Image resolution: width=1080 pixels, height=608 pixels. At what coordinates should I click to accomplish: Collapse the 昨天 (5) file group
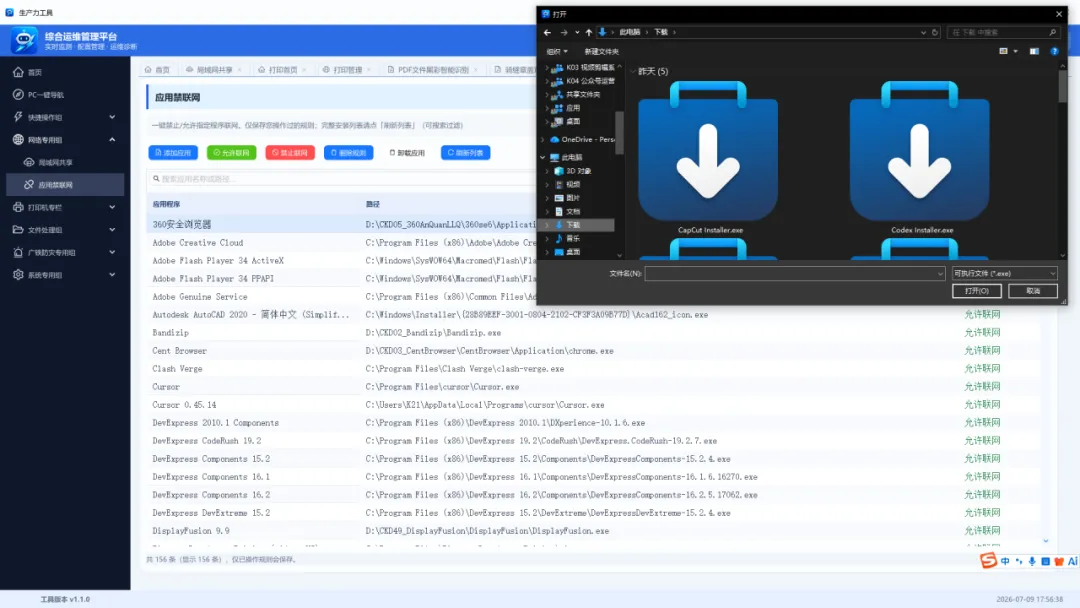click(x=633, y=72)
